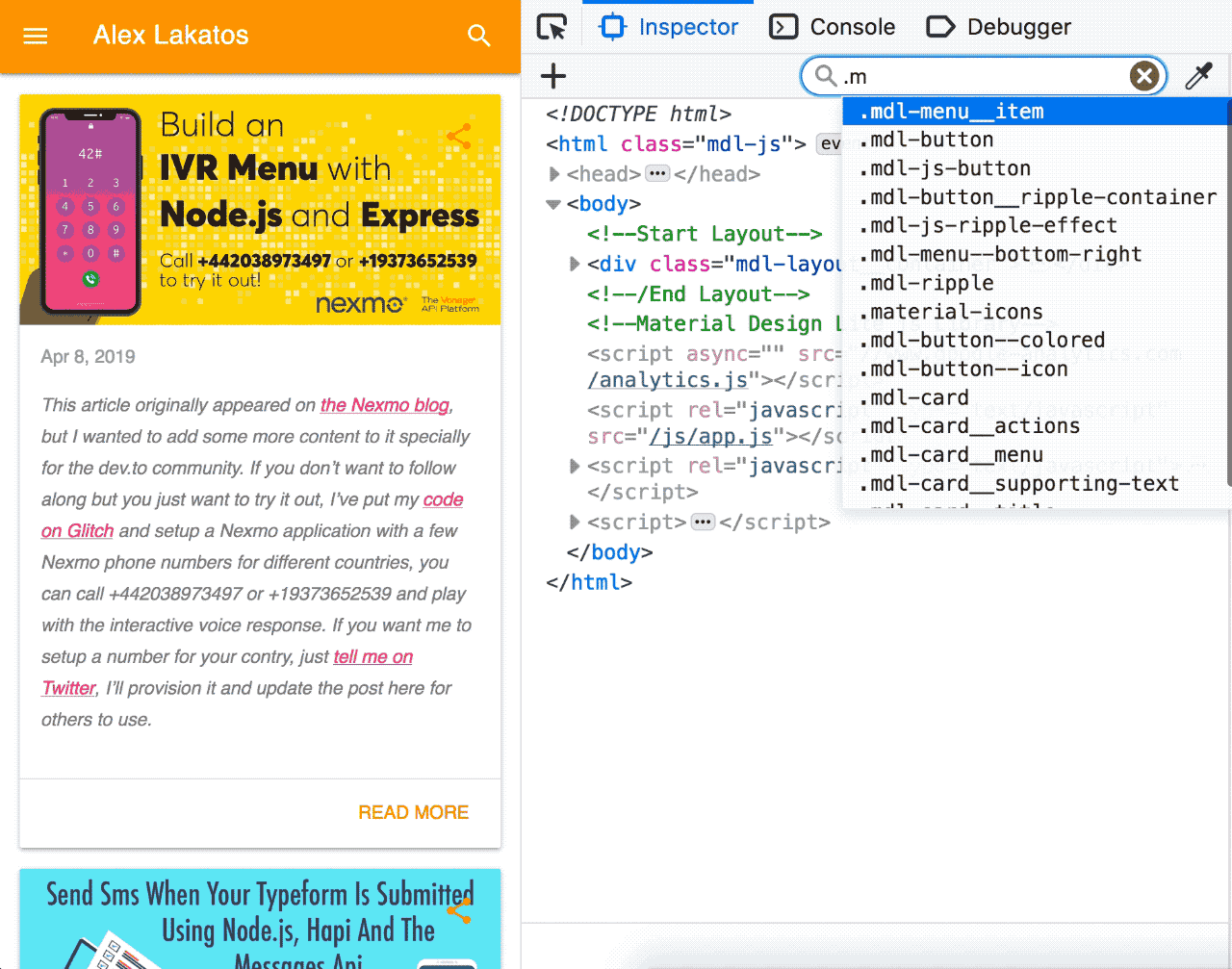Select the Material Design comment node

[x=714, y=324]
